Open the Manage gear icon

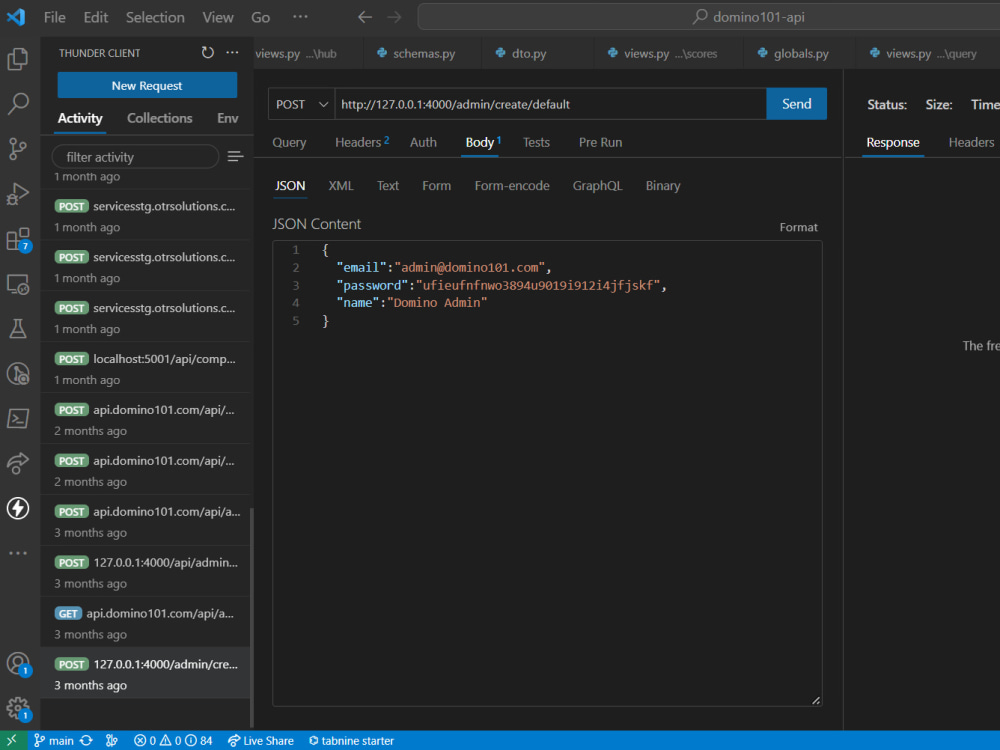click(18, 709)
